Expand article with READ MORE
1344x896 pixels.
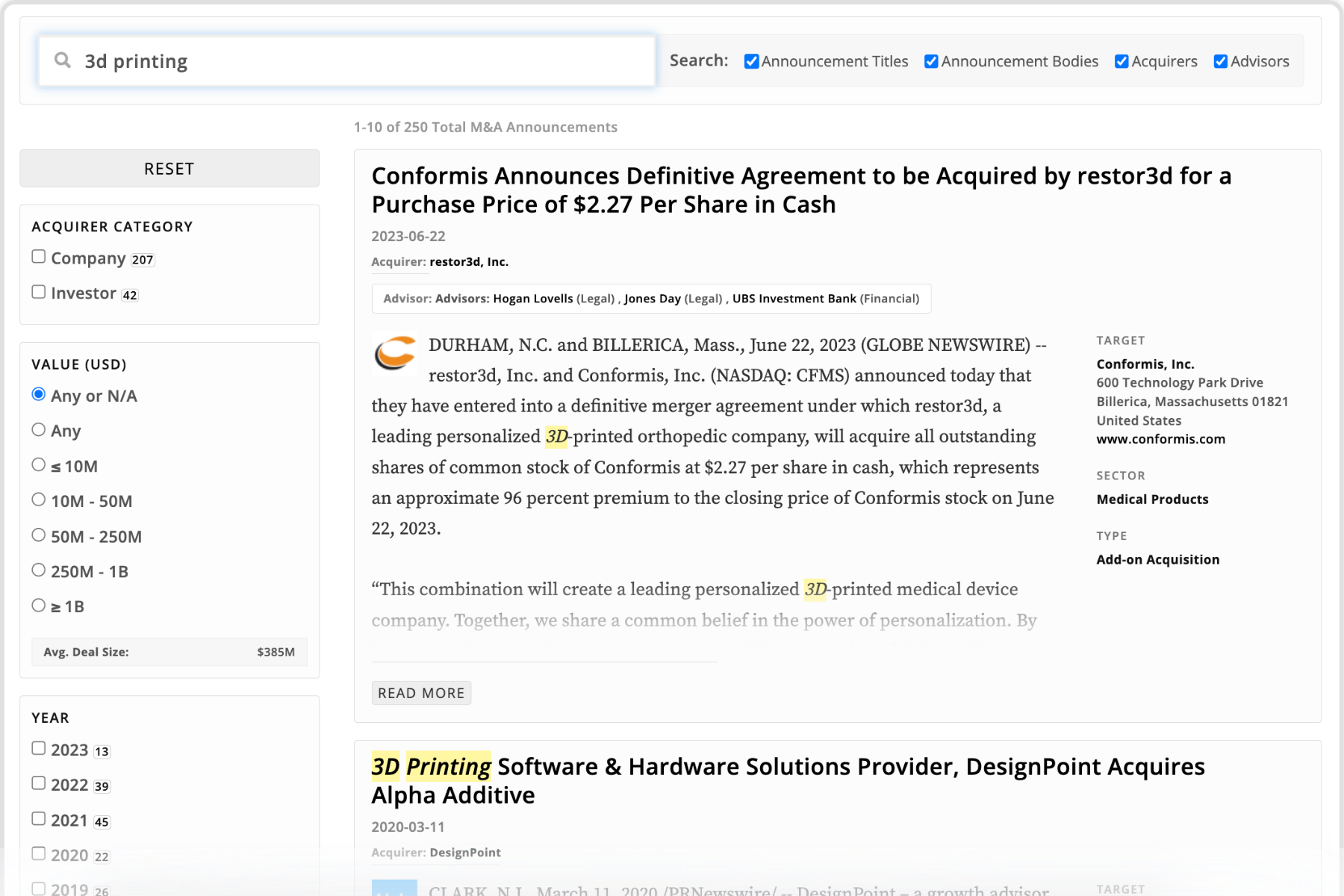(421, 693)
